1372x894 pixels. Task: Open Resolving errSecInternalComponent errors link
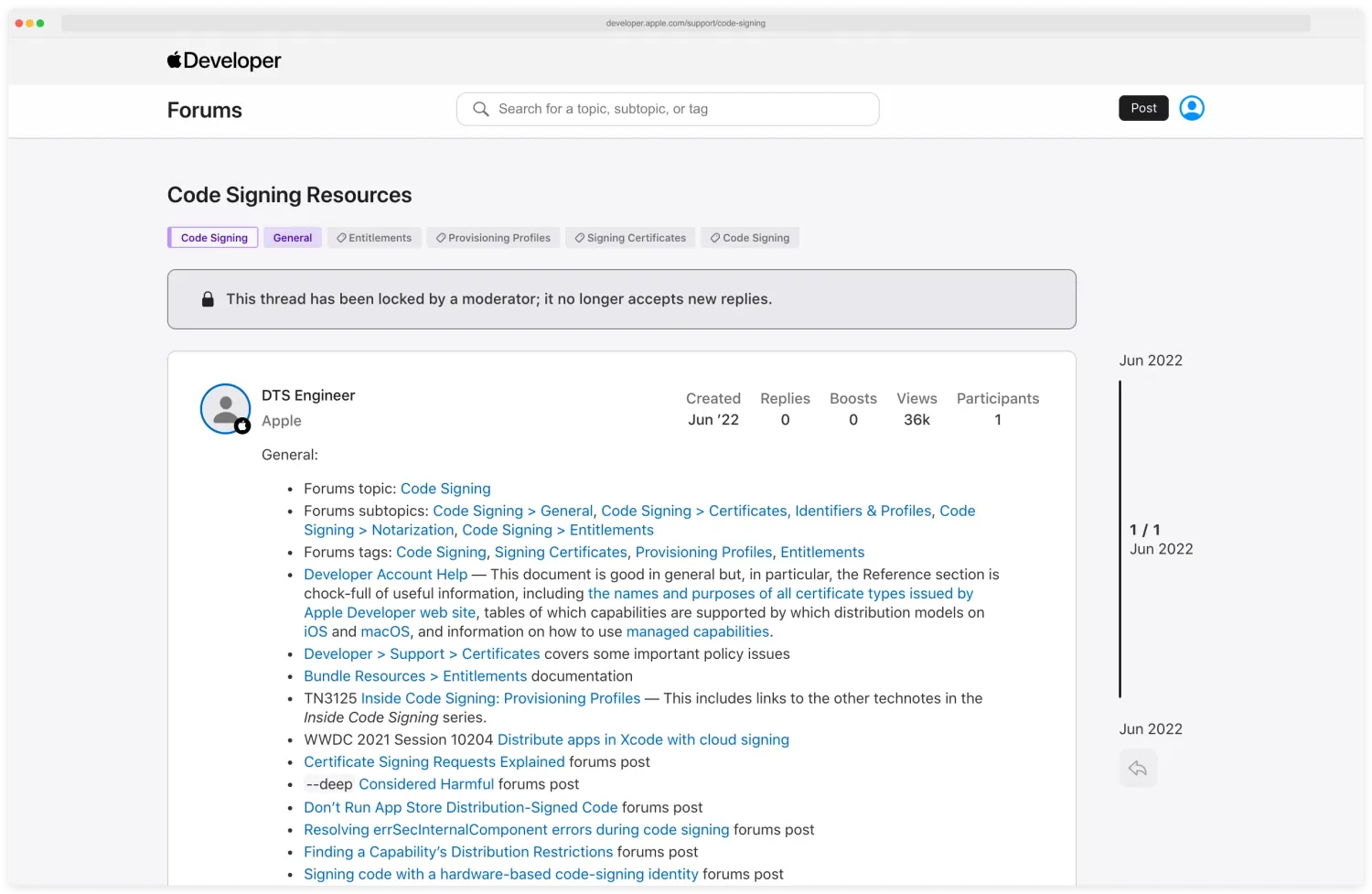point(517,829)
